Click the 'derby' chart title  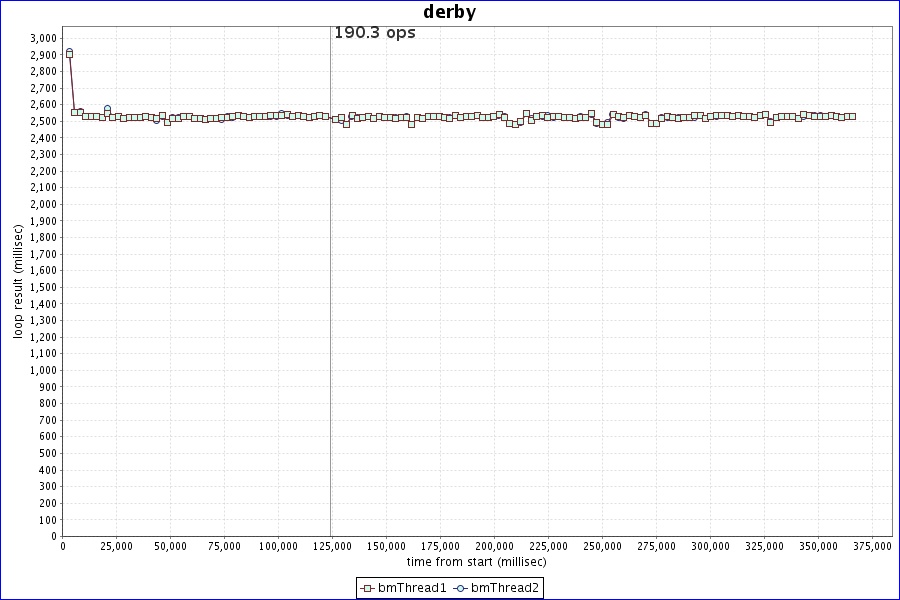coord(450,12)
